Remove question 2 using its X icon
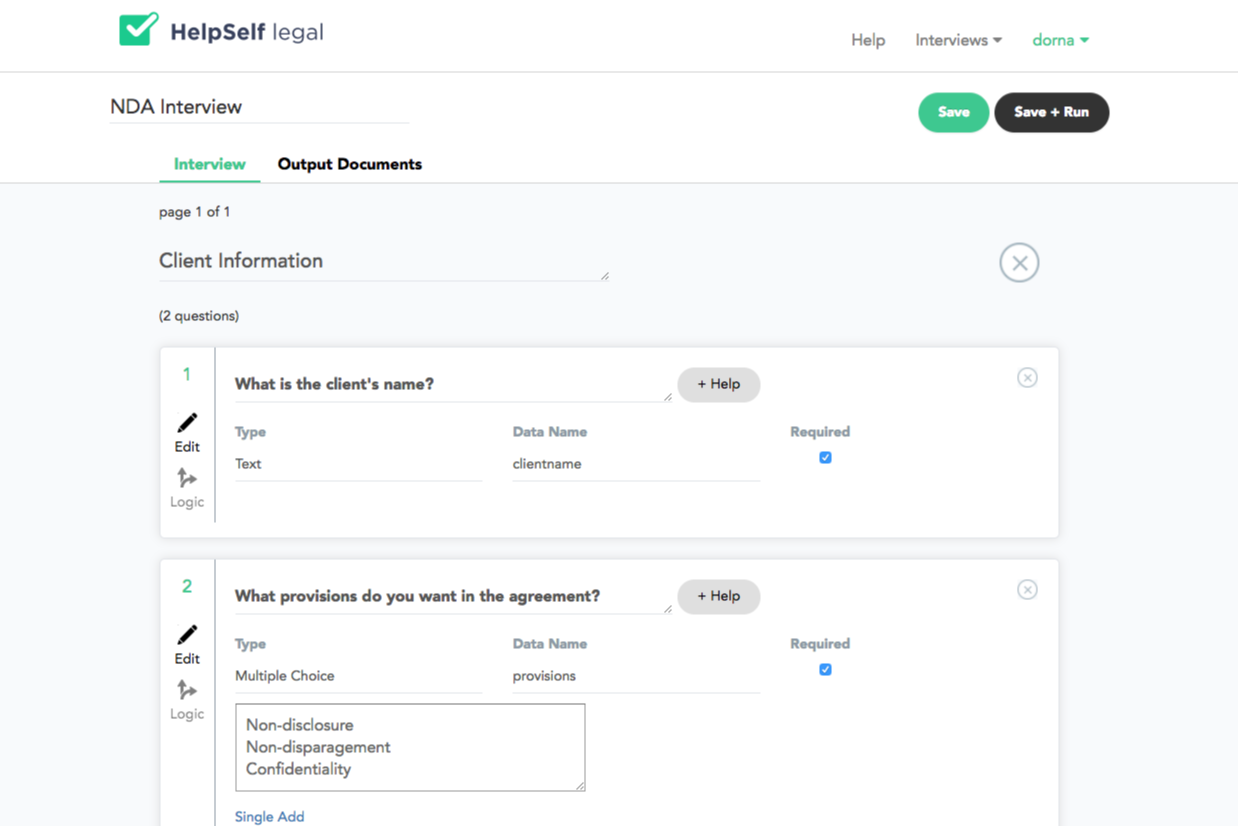The height and width of the screenshot is (826, 1239). point(1027,590)
